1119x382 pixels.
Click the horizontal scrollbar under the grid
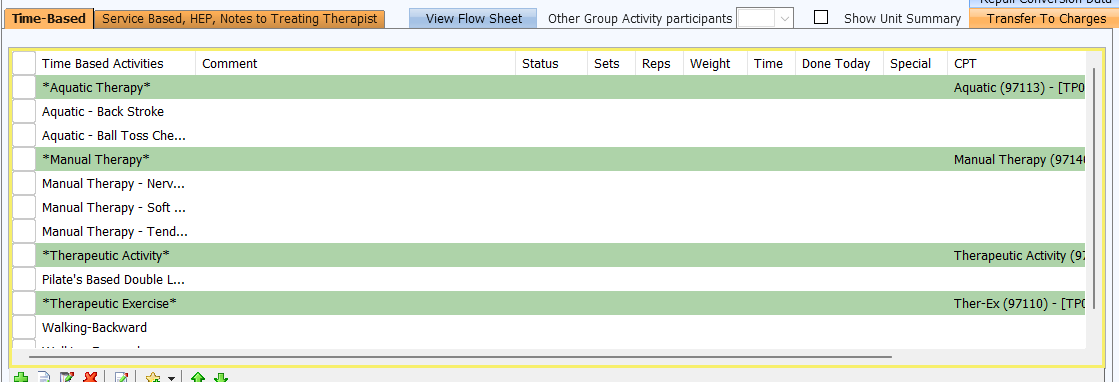click(460, 356)
